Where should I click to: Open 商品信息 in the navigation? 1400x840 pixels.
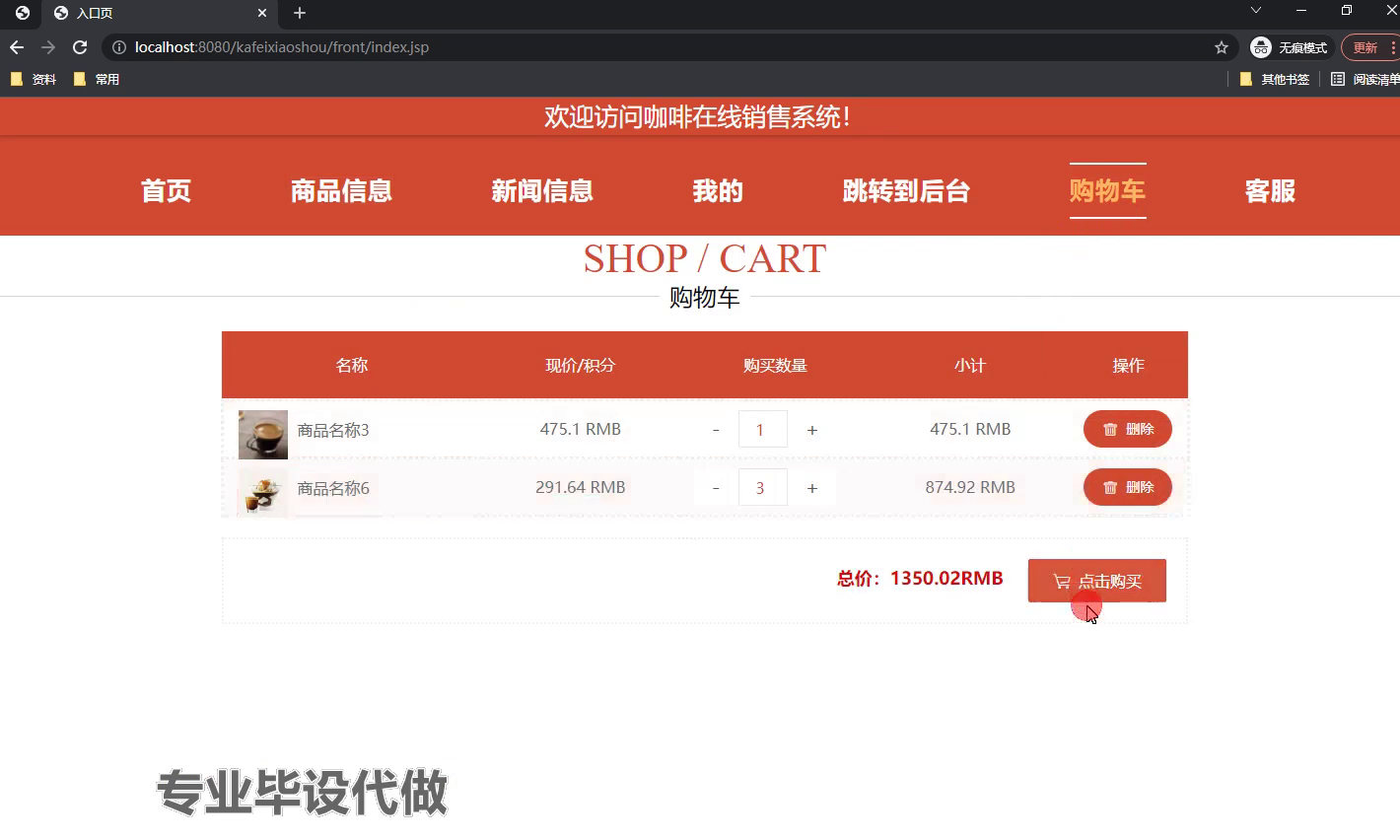click(341, 190)
